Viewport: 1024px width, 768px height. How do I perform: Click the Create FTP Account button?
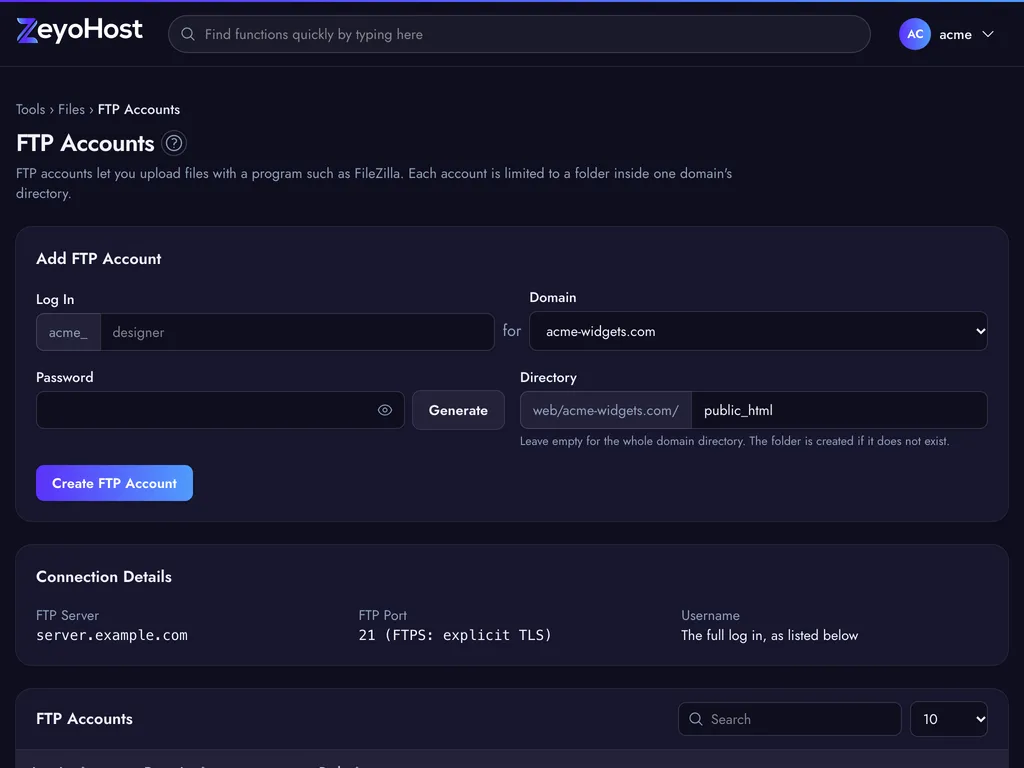114,483
